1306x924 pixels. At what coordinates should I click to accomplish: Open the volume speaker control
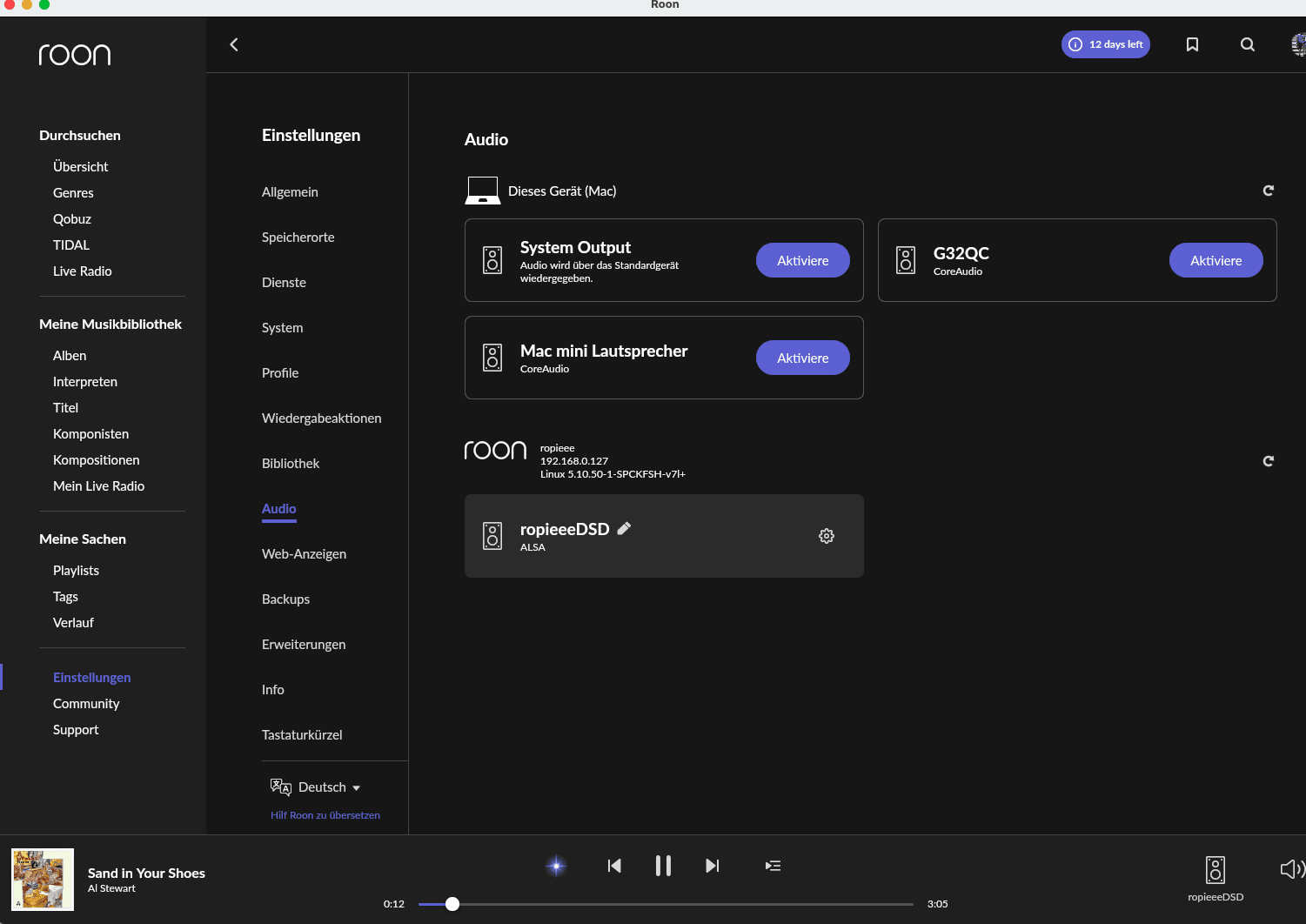coord(1292,868)
